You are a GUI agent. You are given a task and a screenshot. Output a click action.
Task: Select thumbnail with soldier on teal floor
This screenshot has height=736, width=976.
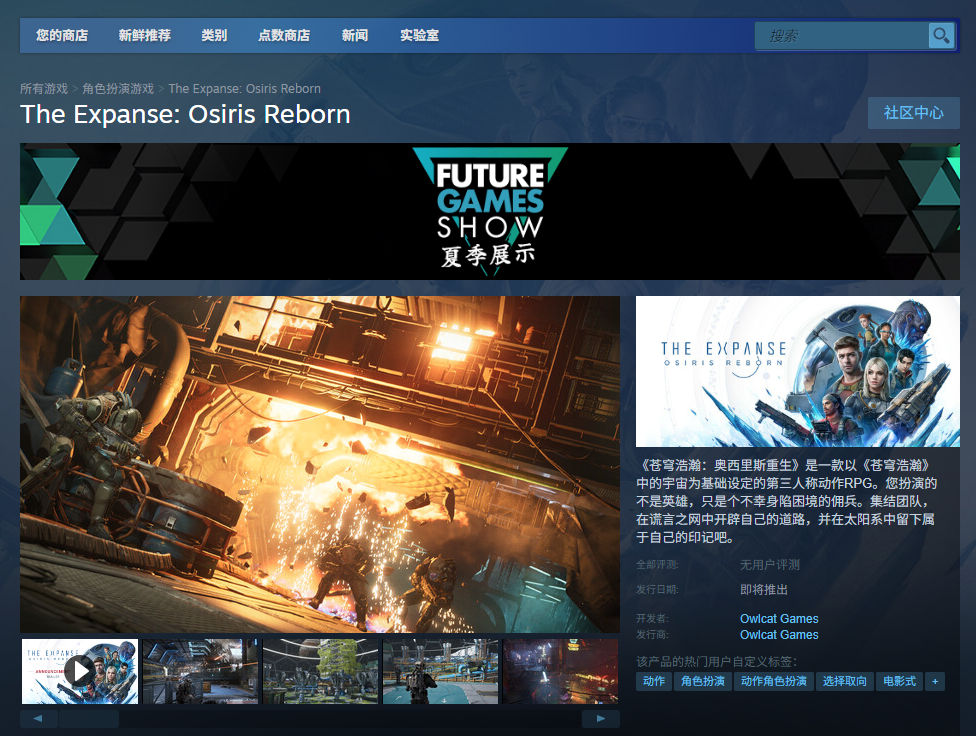pyautogui.click(x=440, y=671)
